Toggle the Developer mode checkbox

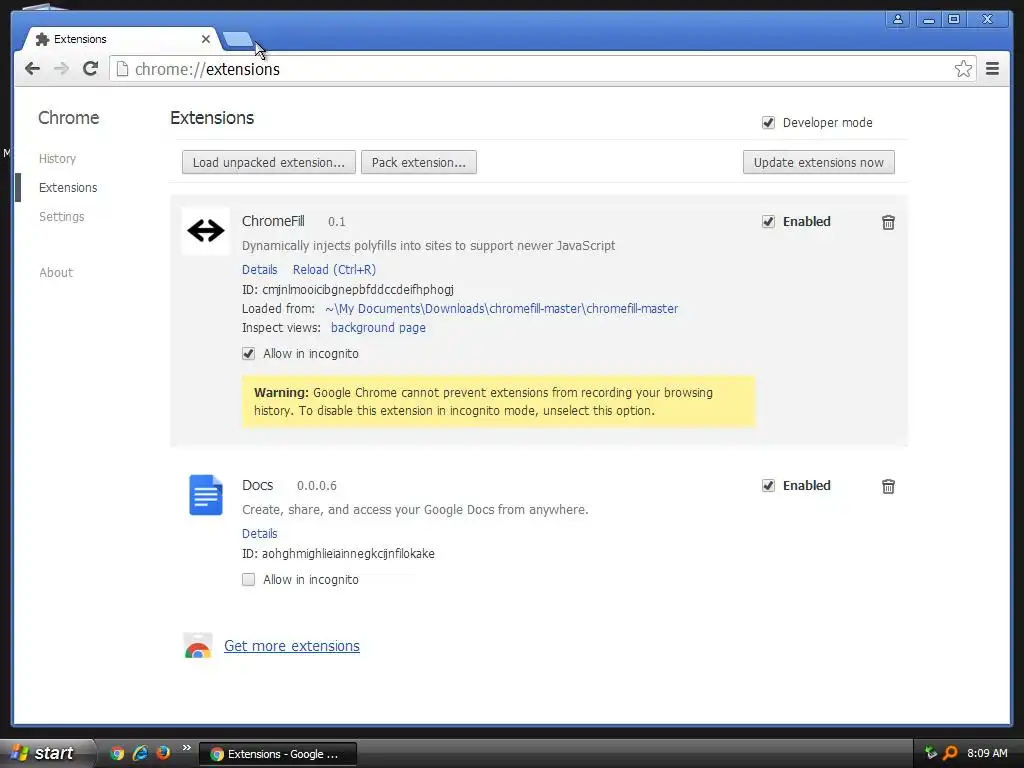[x=768, y=123]
